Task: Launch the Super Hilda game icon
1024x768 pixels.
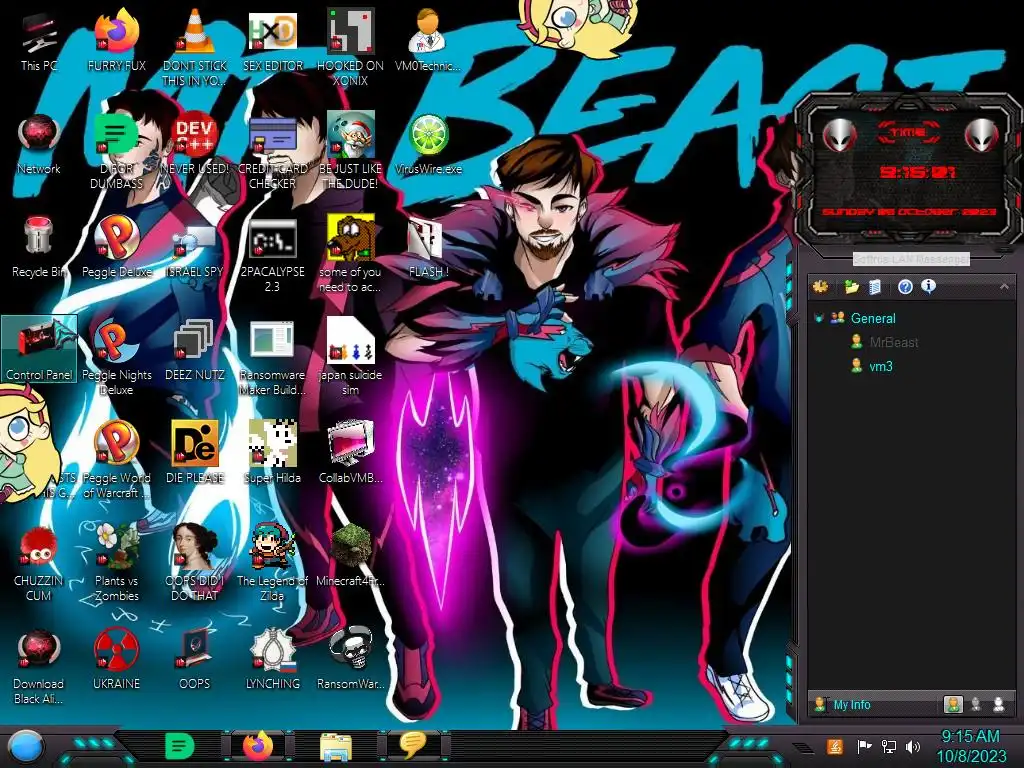Action: [x=273, y=452]
